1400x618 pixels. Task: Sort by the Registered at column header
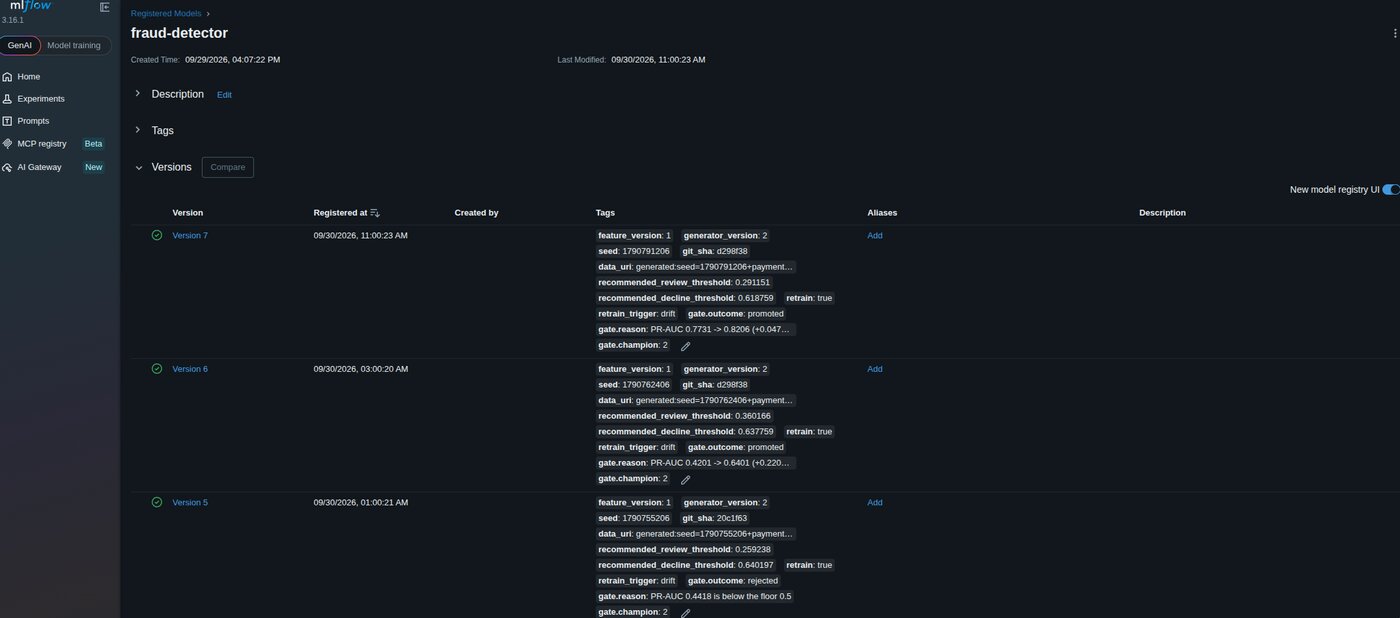tap(340, 213)
